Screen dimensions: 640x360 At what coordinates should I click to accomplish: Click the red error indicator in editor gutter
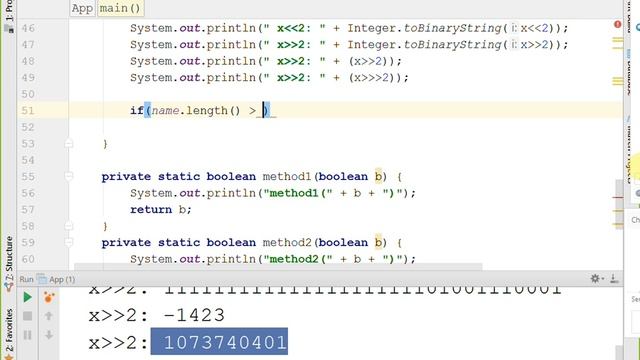pyautogui.click(x=618, y=24)
